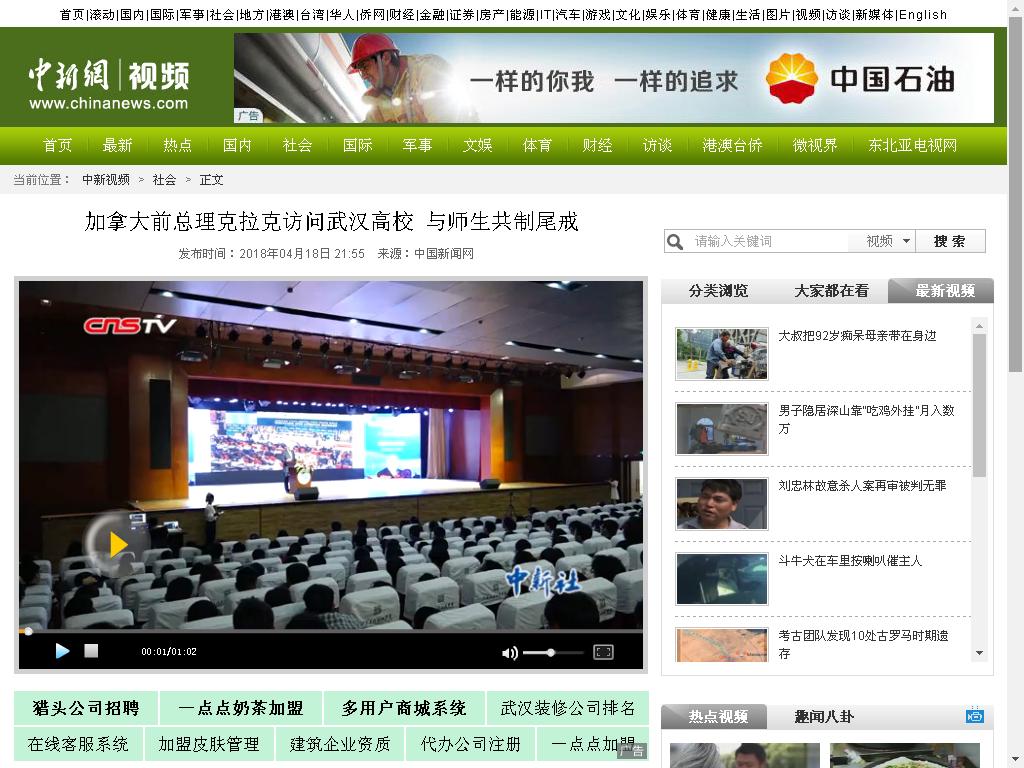Open 刘忠林故意杀人案再审被判无罪 video link
This screenshot has height=768, width=1024.
click(x=862, y=486)
